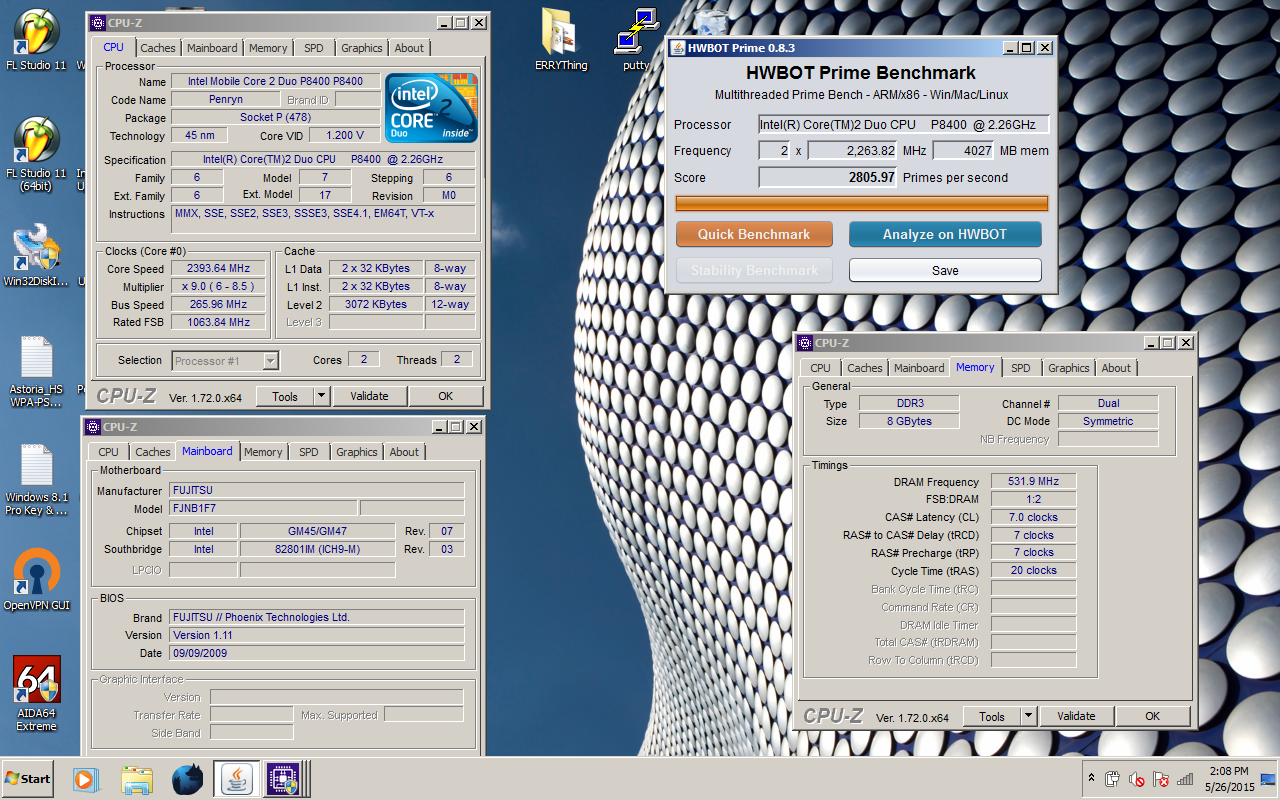Open About tab in top CPU-Z window

point(408,48)
